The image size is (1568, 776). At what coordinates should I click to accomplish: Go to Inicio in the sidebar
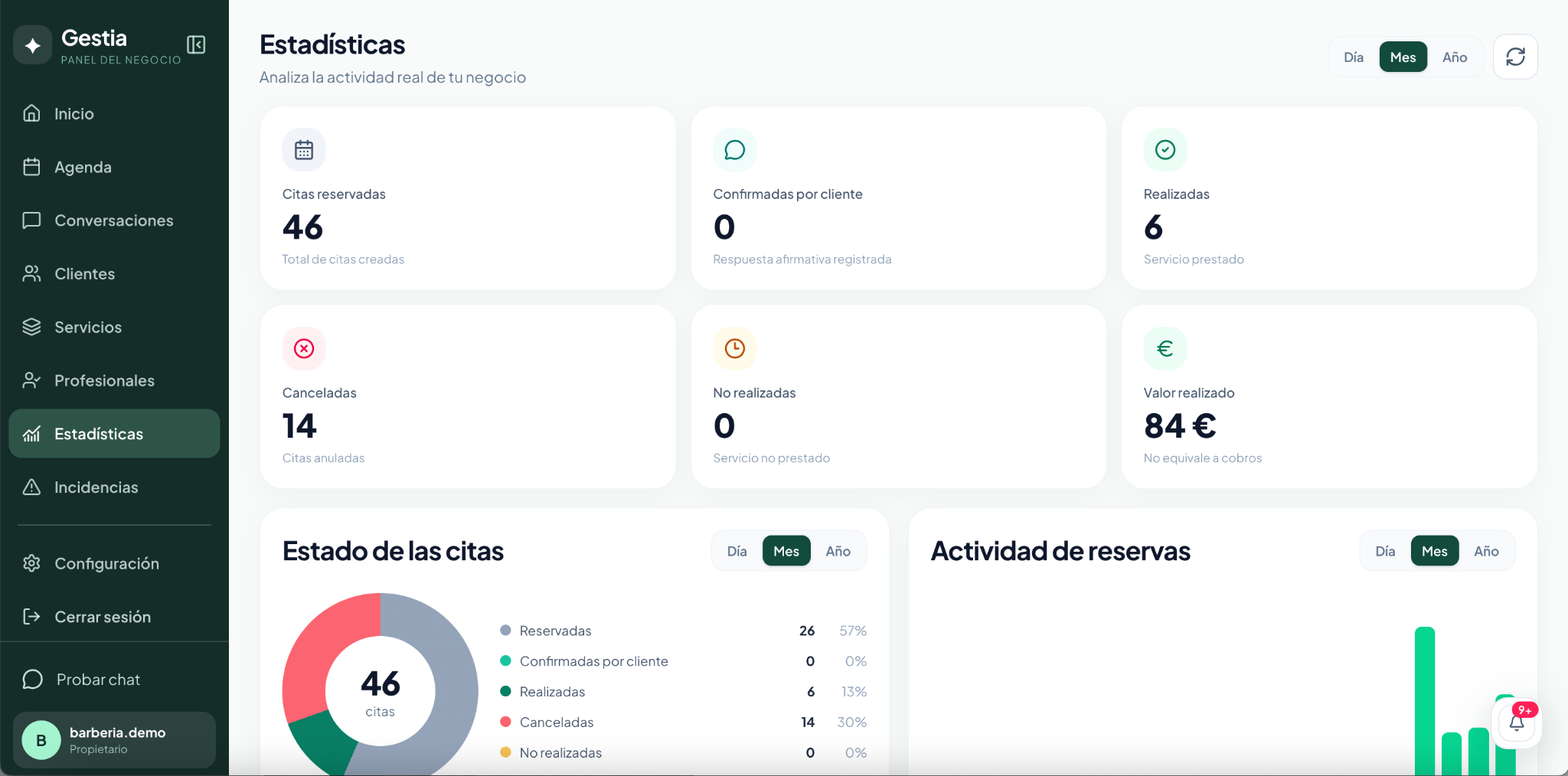coord(114,113)
